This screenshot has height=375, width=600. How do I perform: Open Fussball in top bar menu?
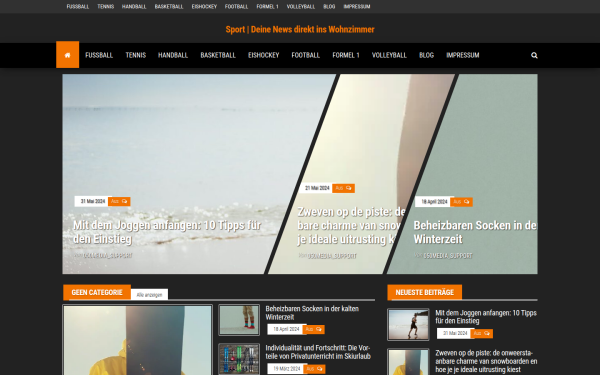(x=78, y=7)
